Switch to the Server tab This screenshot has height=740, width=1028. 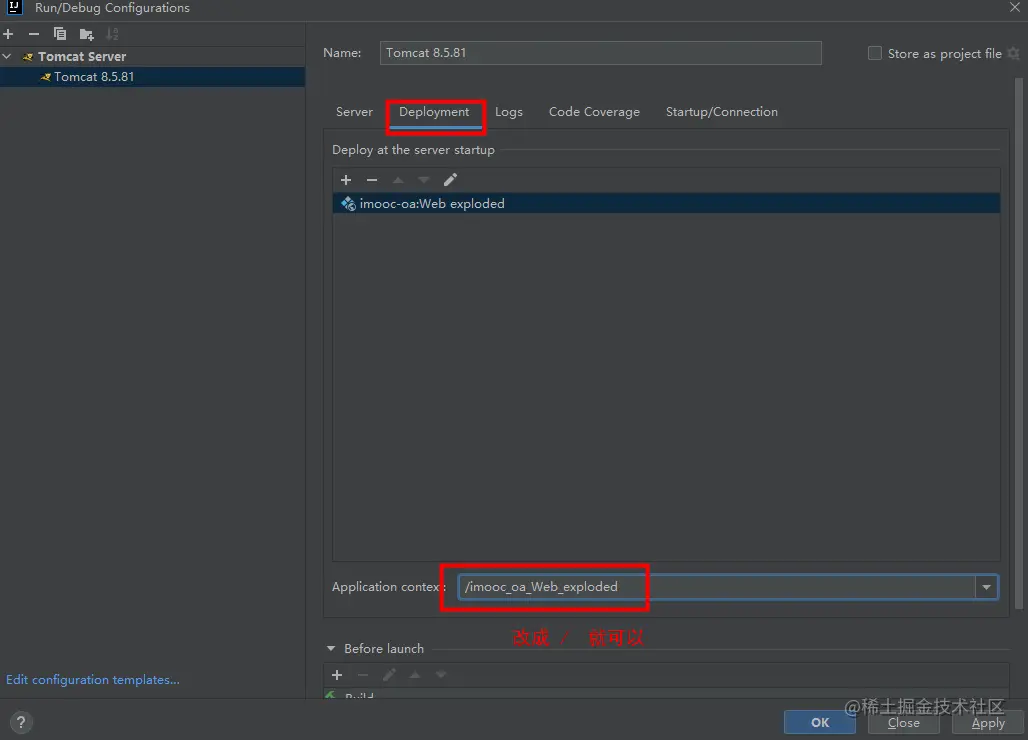point(354,112)
